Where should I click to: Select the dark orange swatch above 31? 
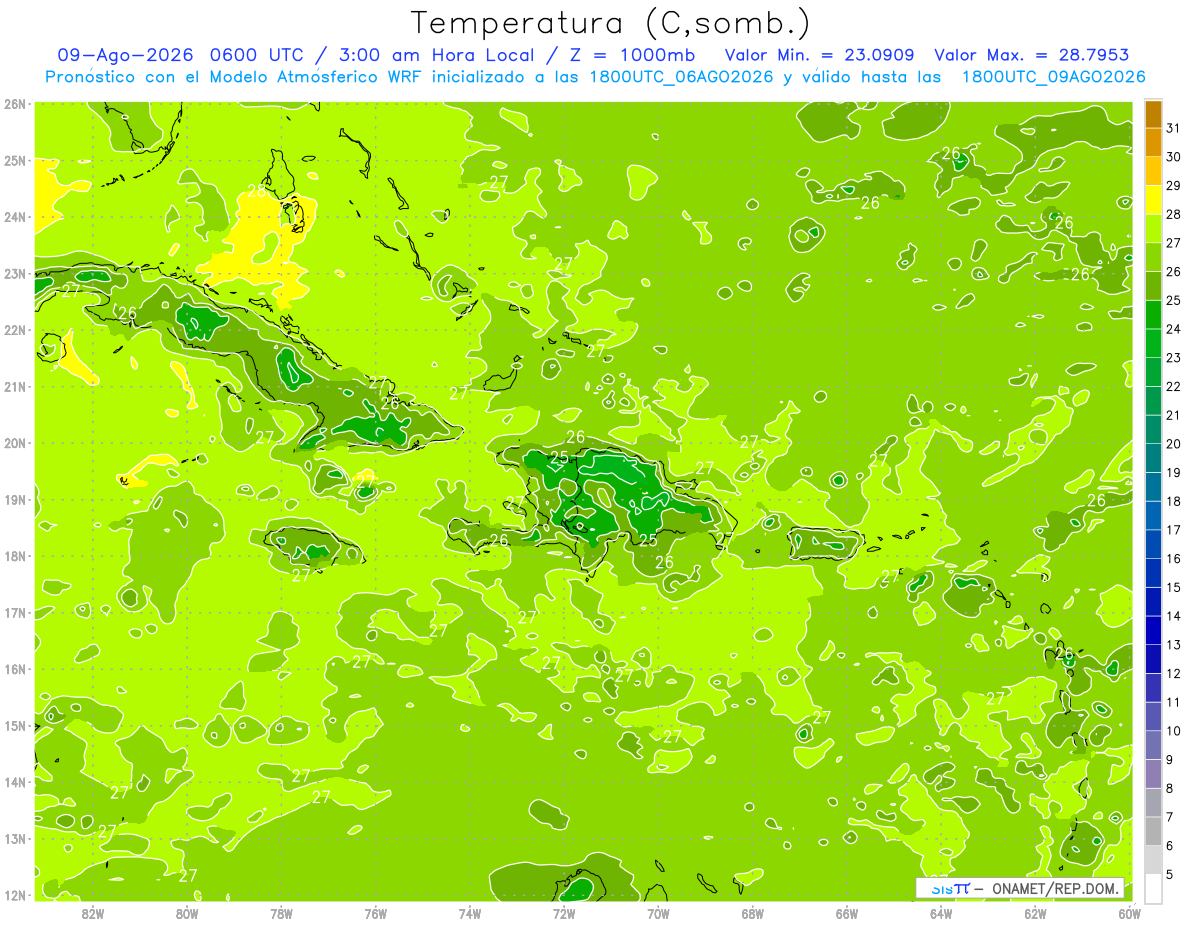[x=1153, y=114]
